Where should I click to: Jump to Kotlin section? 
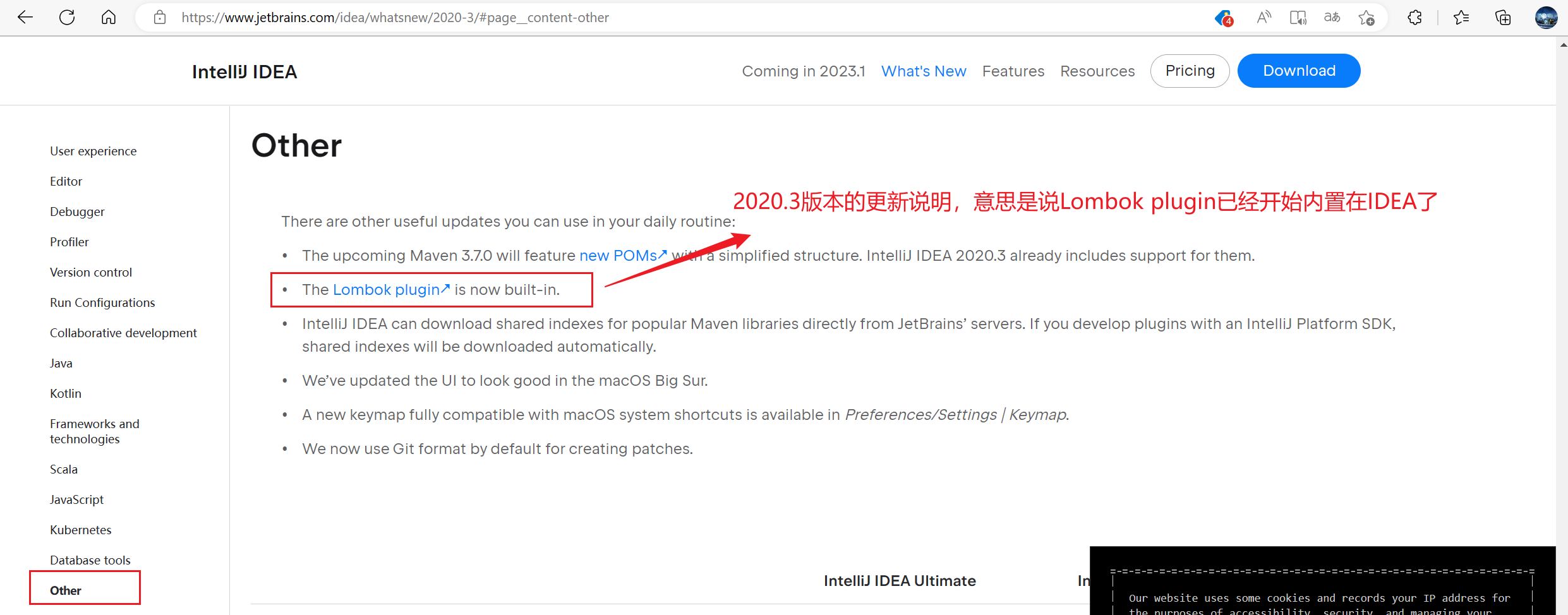(x=66, y=393)
